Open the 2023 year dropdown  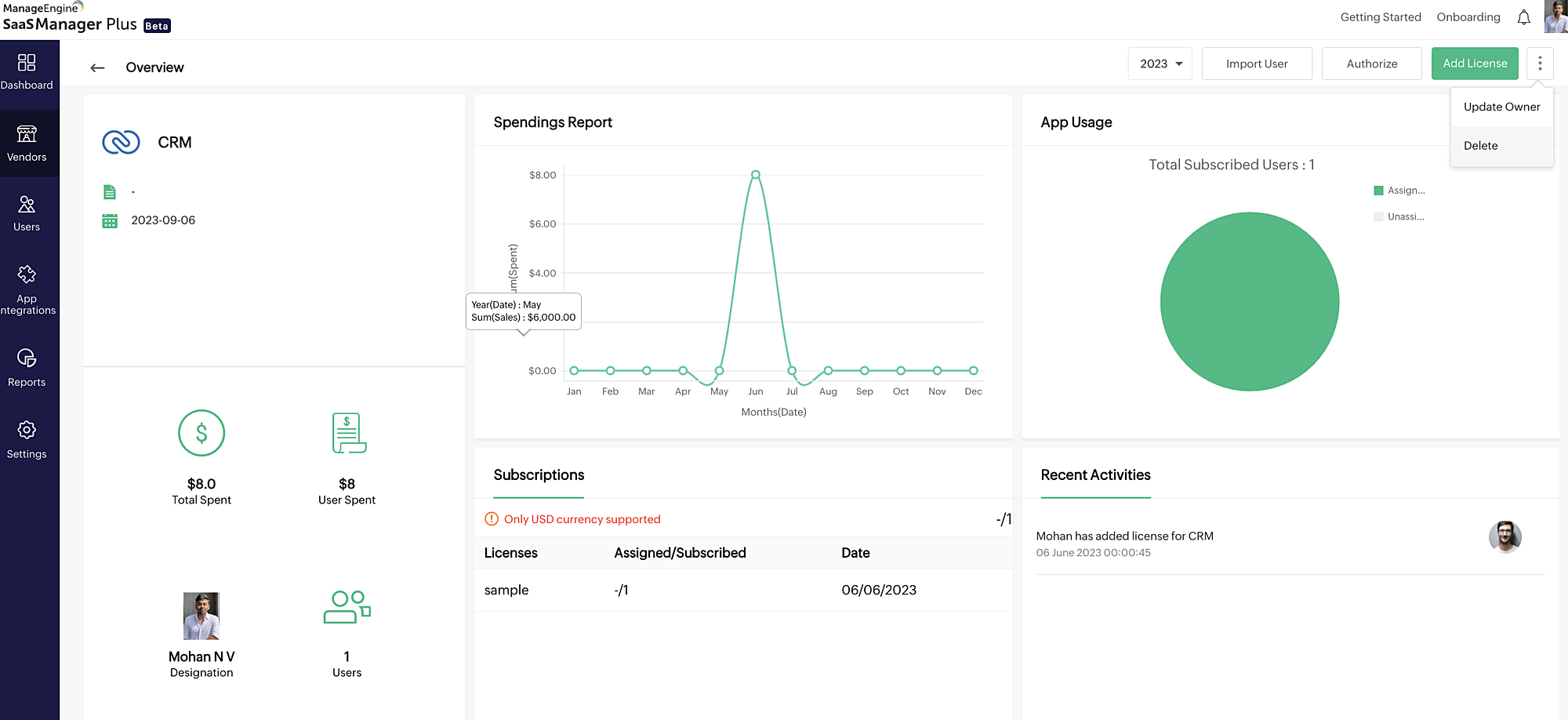(1160, 63)
